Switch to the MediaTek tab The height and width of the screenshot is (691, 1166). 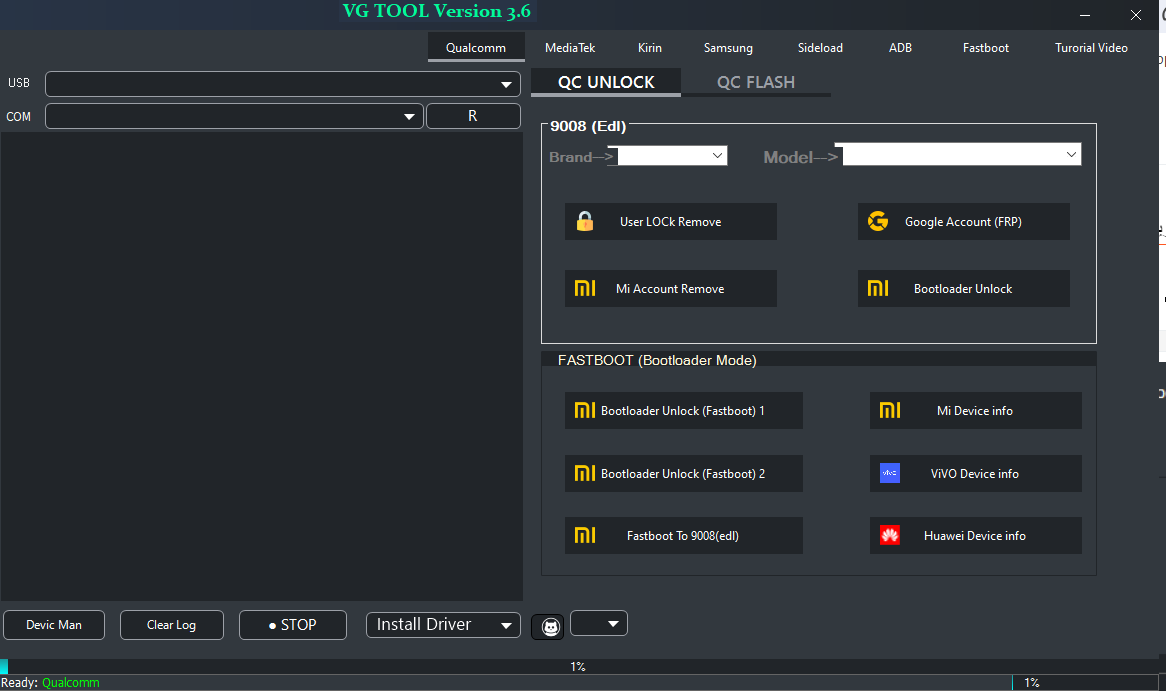pyautogui.click(x=570, y=48)
